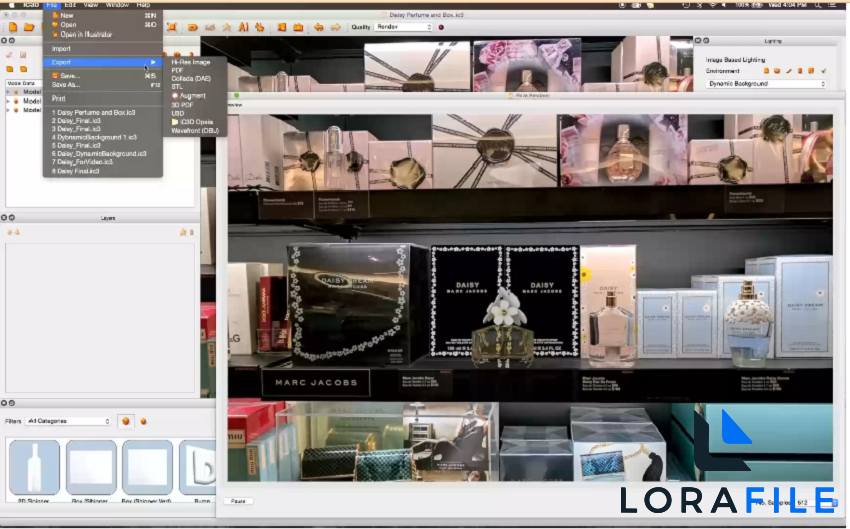Open the View menu
This screenshot has width=850, height=529.
(91, 5)
